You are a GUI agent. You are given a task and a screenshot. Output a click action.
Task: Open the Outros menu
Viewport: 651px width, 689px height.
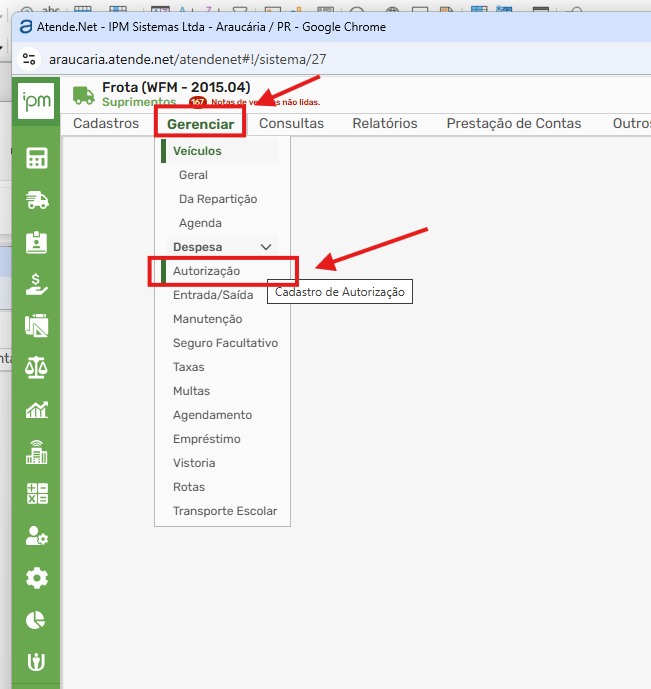pos(631,123)
